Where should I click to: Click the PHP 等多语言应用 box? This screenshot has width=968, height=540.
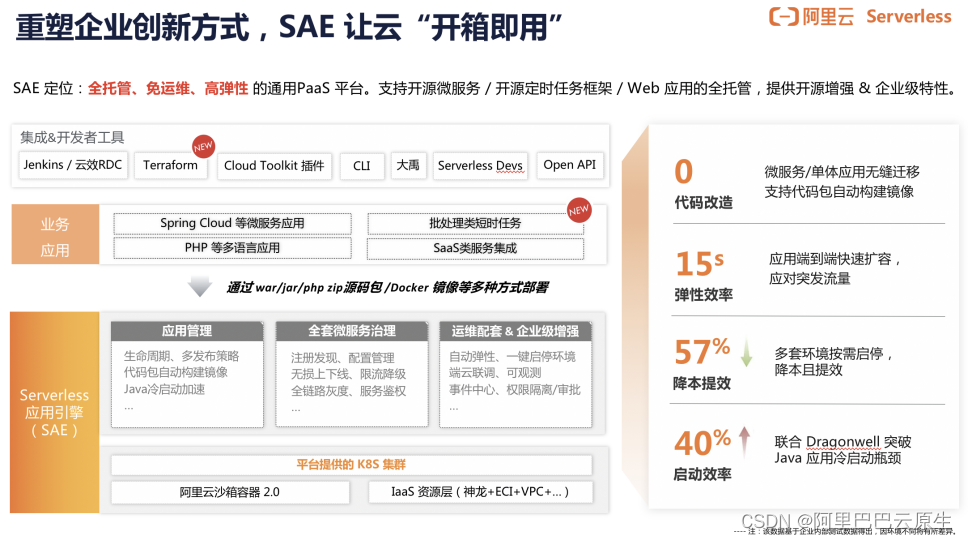(x=232, y=248)
